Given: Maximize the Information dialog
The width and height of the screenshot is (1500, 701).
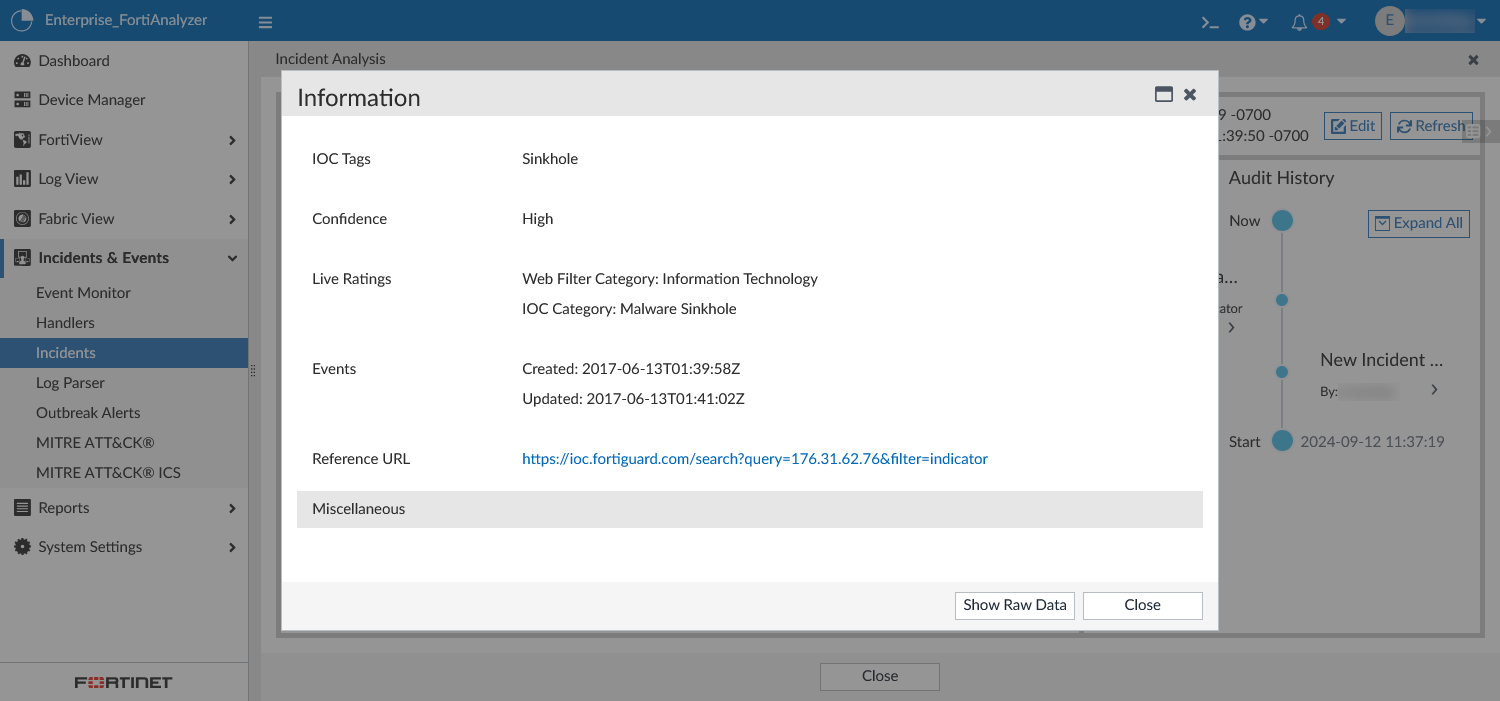Looking at the screenshot, I should (x=1163, y=94).
